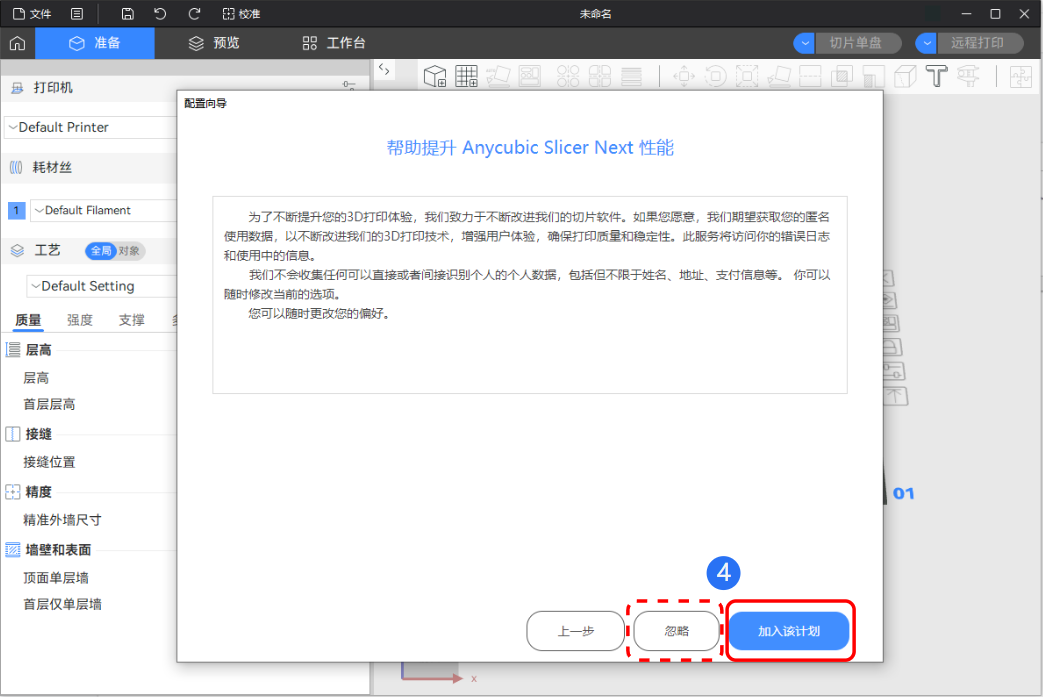1043x699 pixels.
Task: Select the 支撑 settings tab
Action: point(132,320)
